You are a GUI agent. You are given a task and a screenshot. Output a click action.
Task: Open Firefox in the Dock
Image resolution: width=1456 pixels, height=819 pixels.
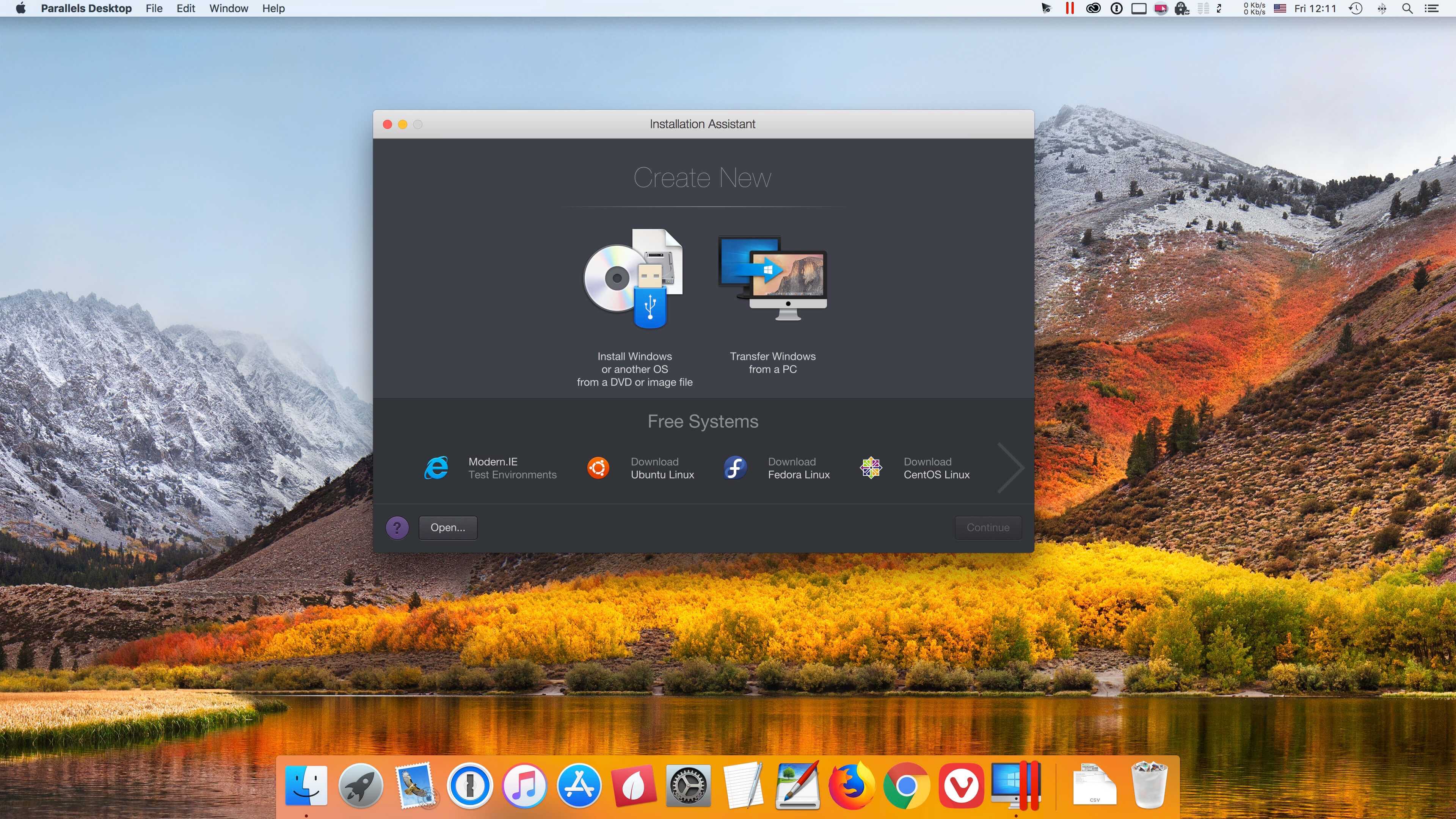click(852, 786)
